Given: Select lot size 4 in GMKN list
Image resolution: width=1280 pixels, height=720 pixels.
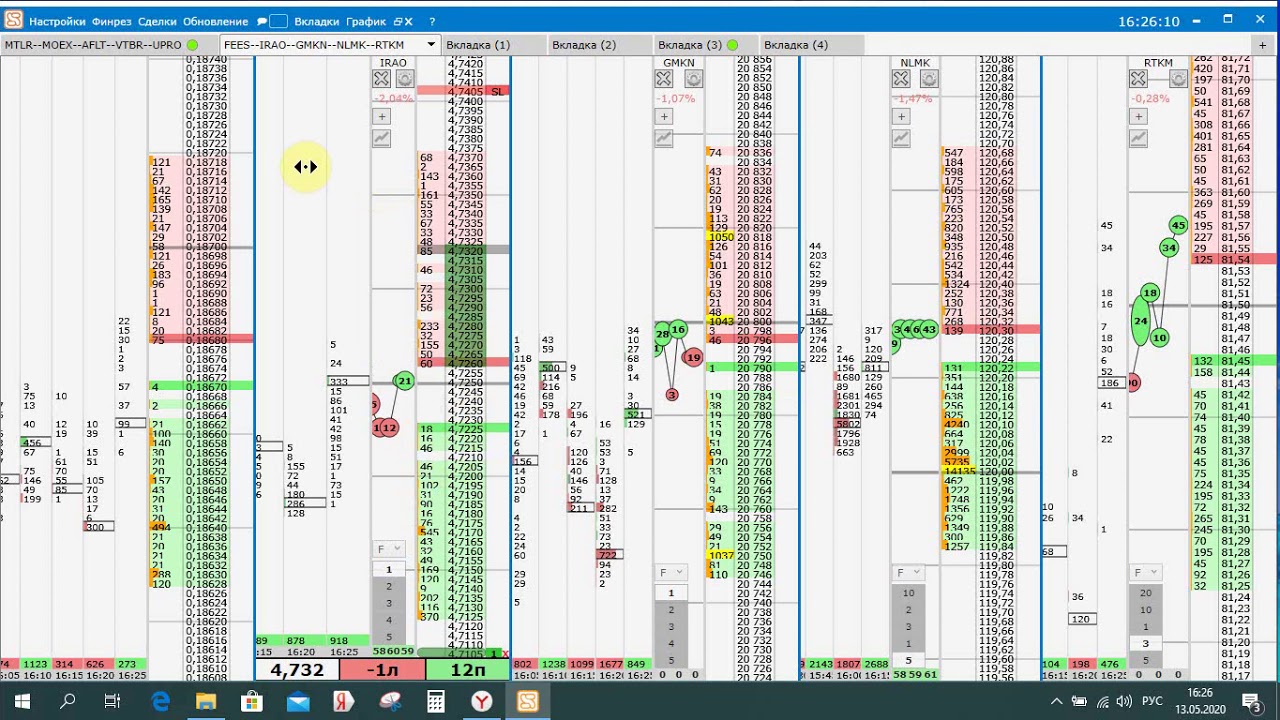Looking at the screenshot, I should pos(671,643).
